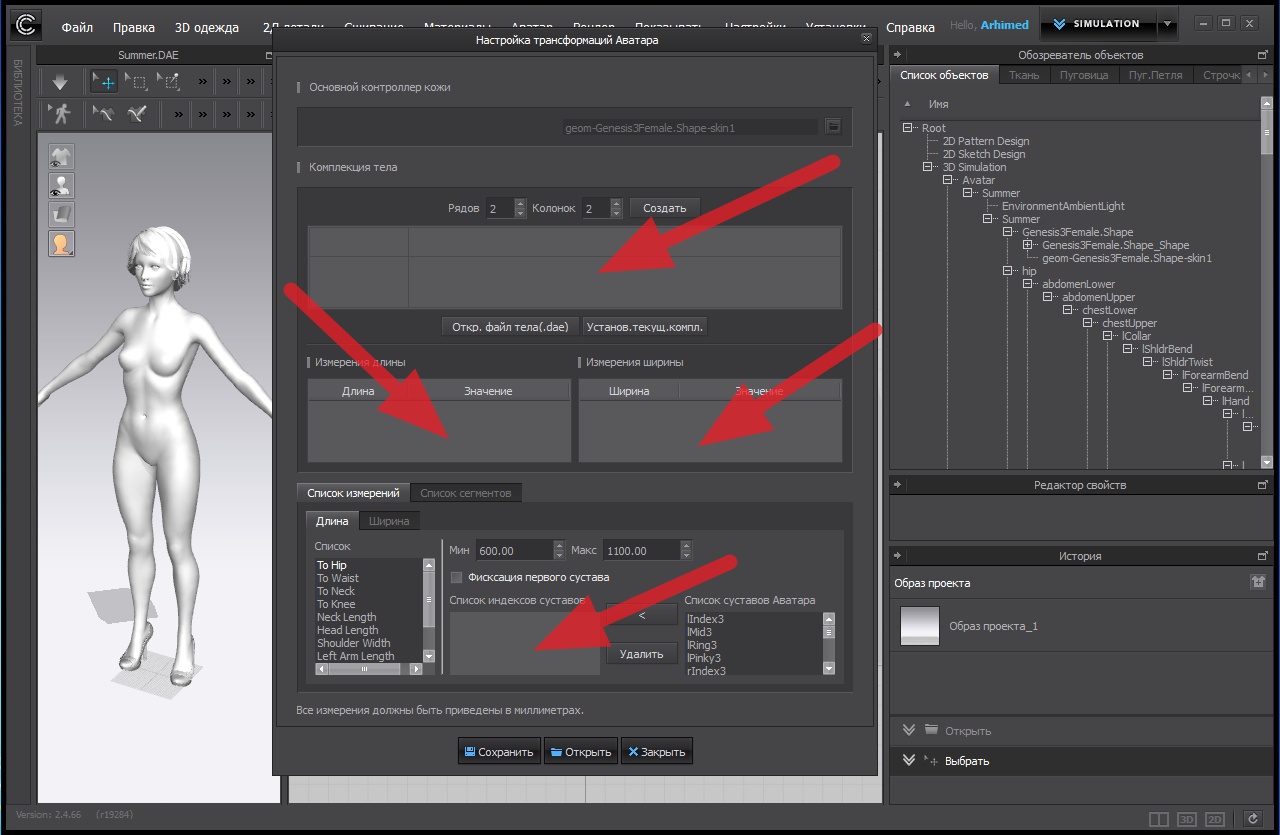
Task: Collapse the hip node in object tree
Action: [1009, 271]
